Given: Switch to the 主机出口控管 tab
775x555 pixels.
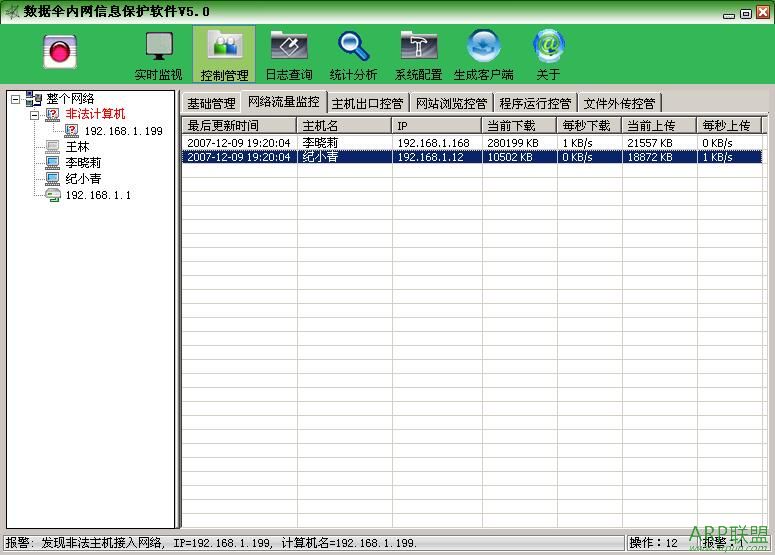Looking at the screenshot, I should [367, 103].
